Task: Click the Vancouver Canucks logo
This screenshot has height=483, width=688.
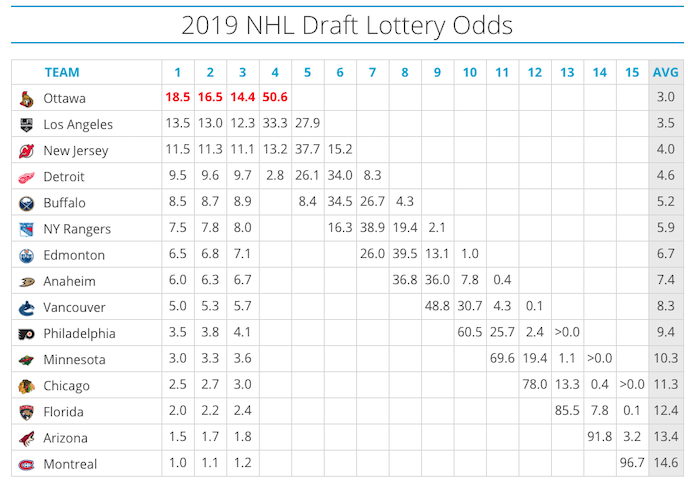Action: coord(26,308)
